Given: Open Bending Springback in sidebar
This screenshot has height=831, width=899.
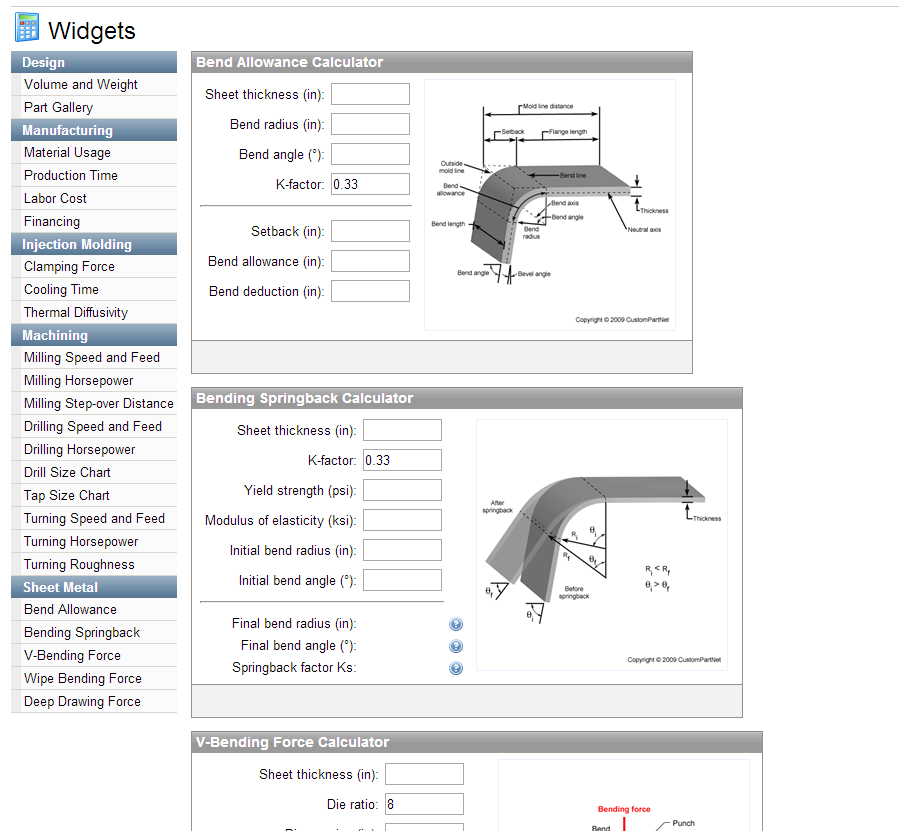Looking at the screenshot, I should tap(82, 633).
